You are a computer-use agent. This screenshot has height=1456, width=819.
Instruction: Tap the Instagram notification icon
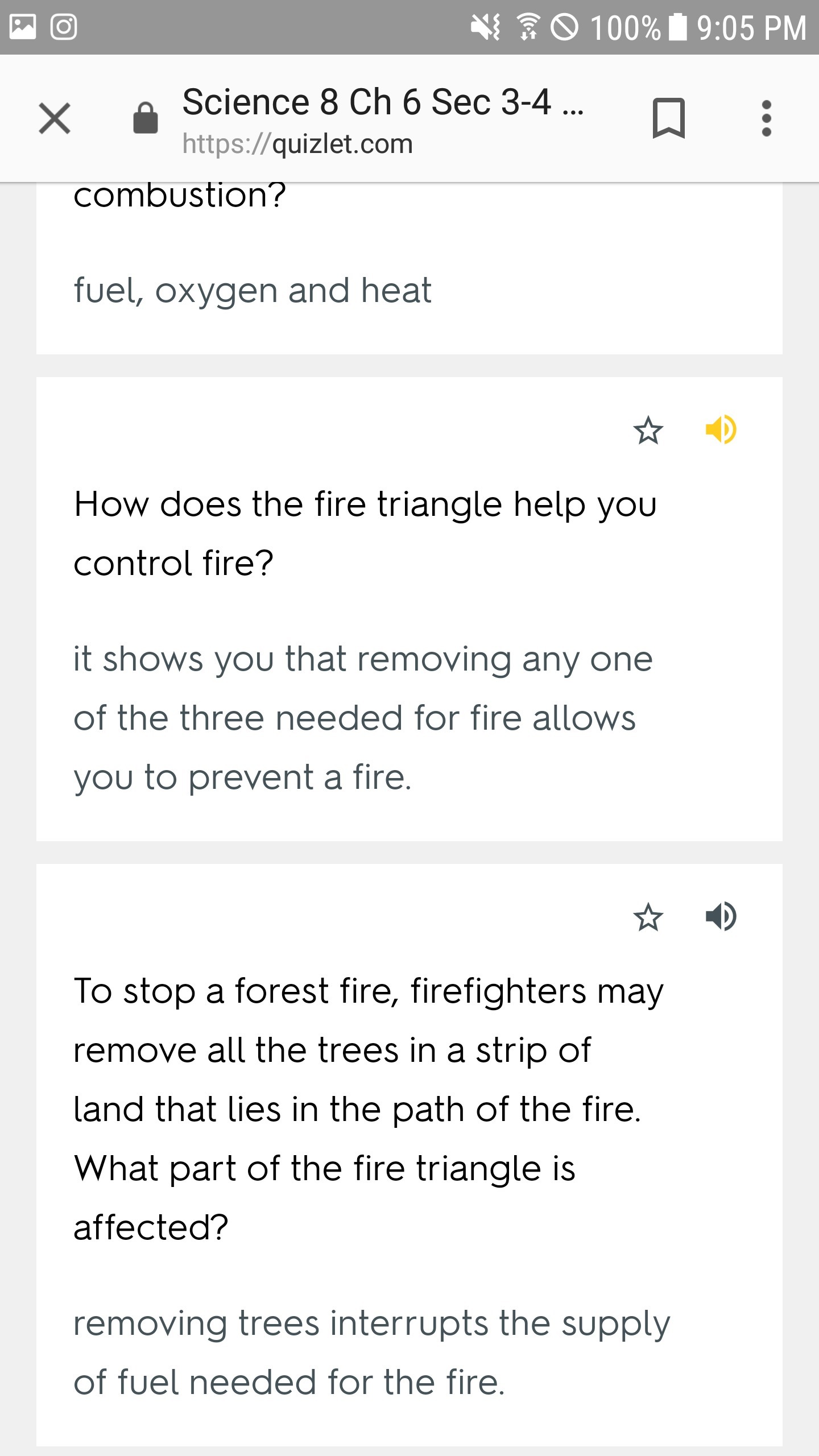64,27
